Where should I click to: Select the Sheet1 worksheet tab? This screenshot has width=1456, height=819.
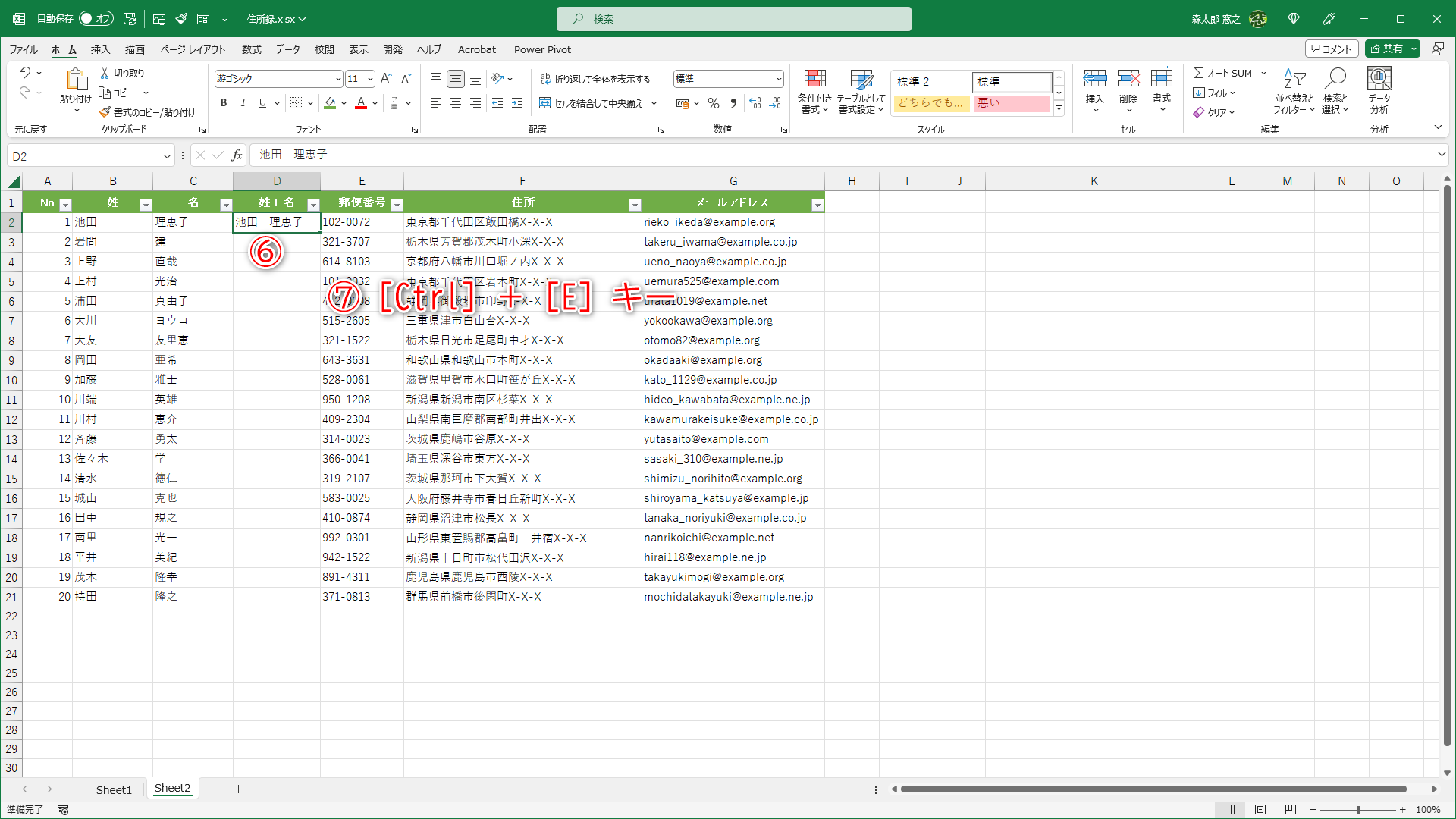114,789
